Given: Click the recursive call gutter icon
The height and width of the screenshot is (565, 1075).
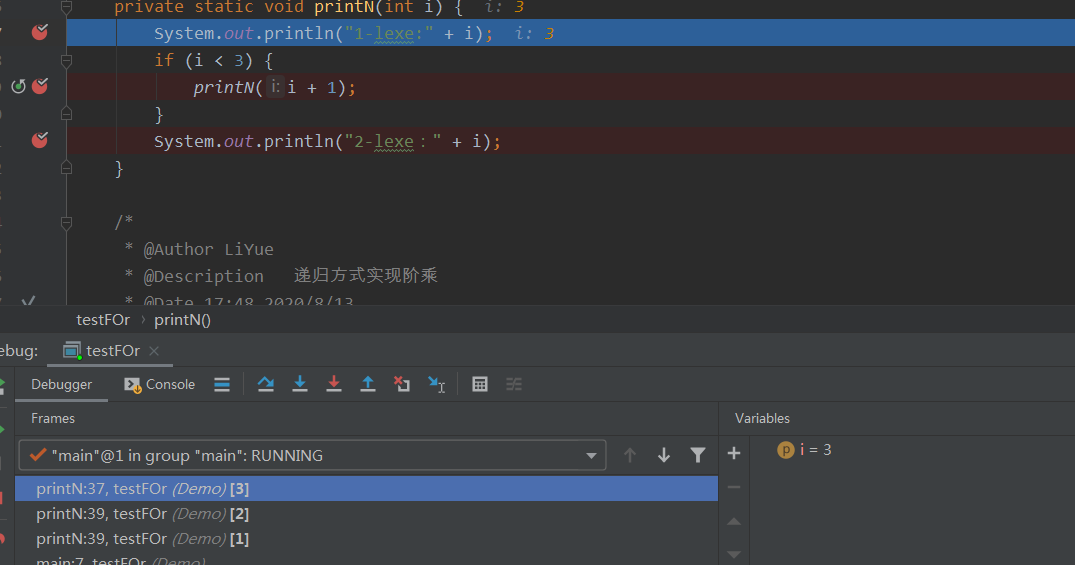Looking at the screenshot, I should coord(19,86).
